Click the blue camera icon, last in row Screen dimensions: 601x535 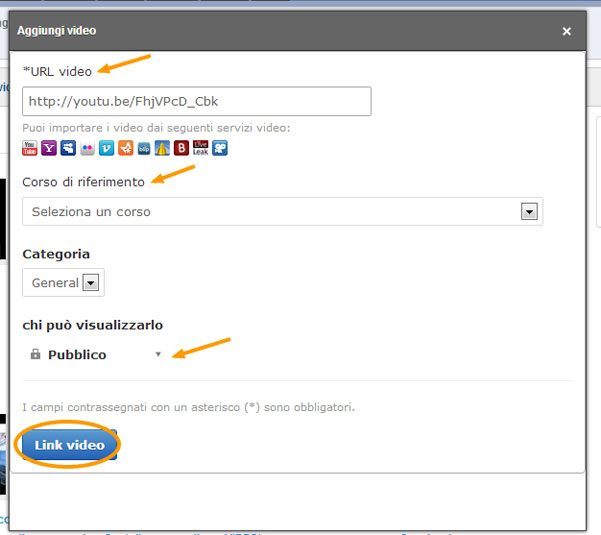click(x=219, y=148)
